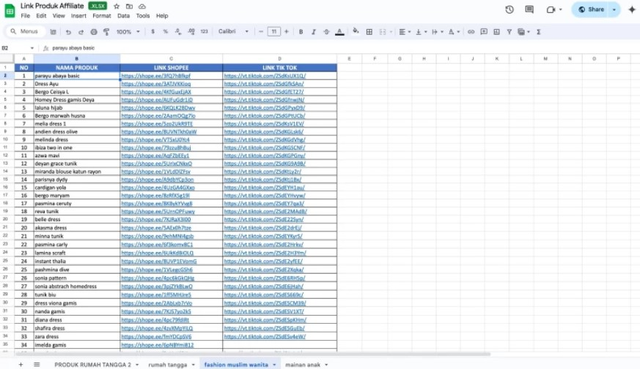Open the Calibri font dropdown
This screenshot has height=369, width=640.
233,31
